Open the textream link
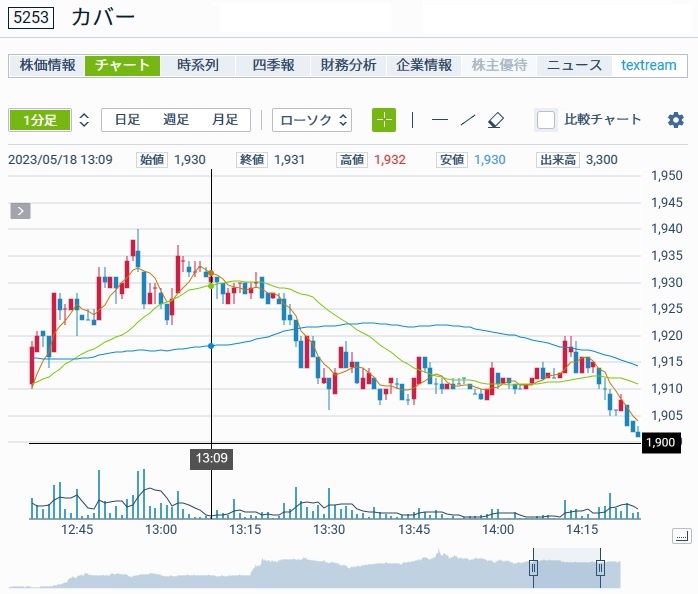The height and width of the screenshot is (594, 698). 648,65
